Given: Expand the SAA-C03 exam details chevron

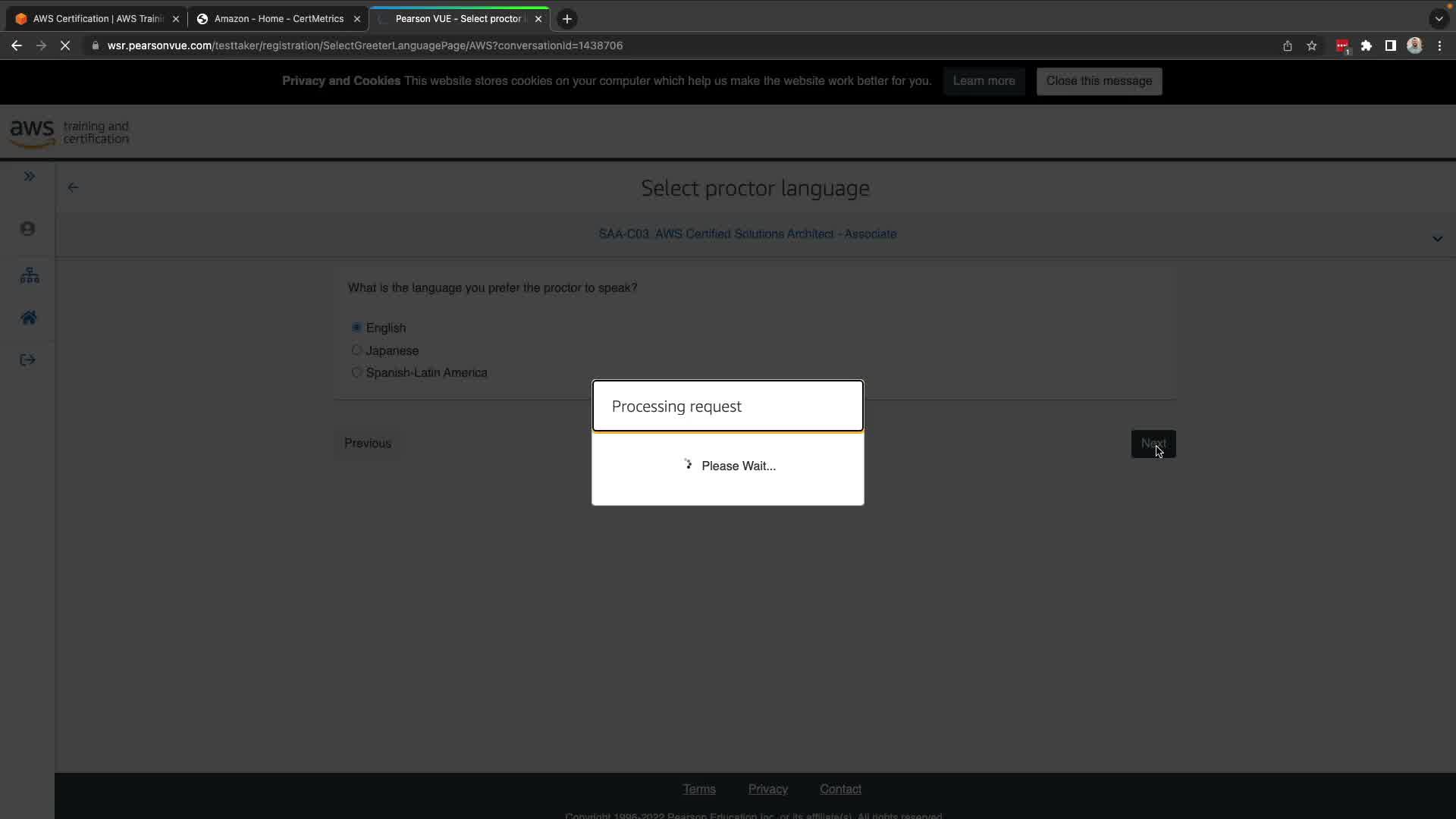Looking at the screenshot, I should (x=1437, y=239).
